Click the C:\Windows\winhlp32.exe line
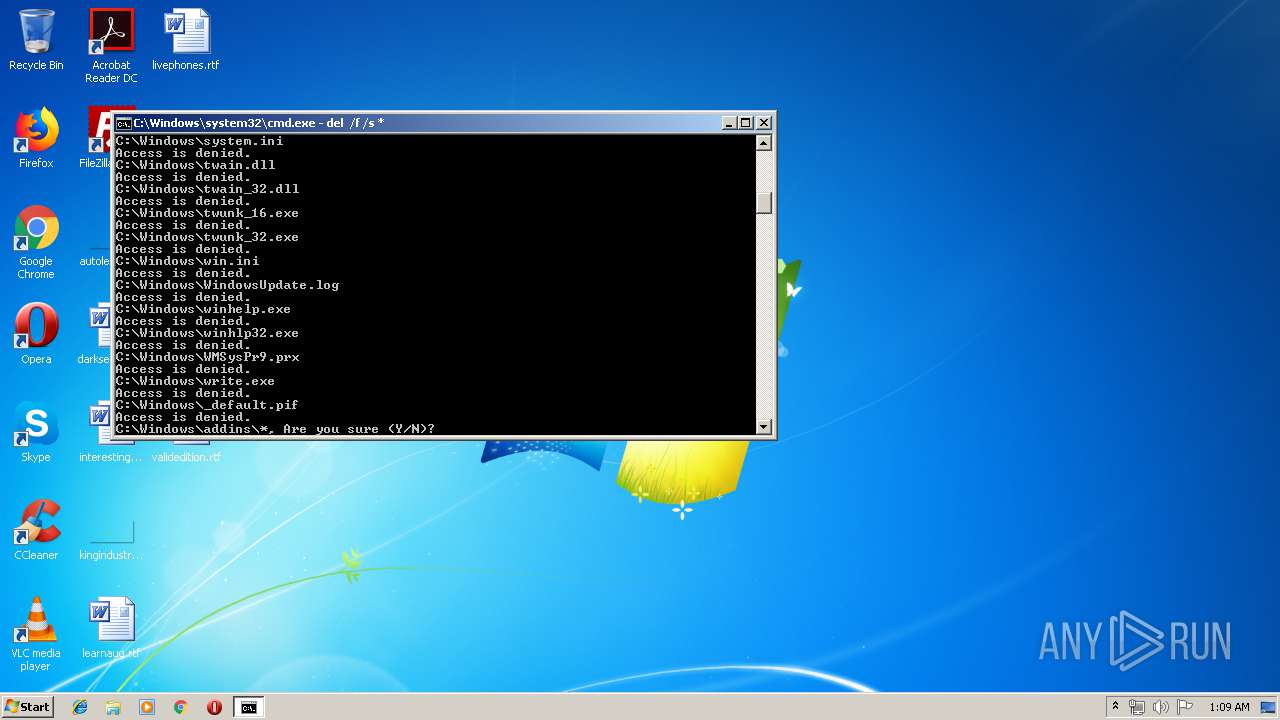The width and height of the screenshot is (1280, 720). pyautogui.click(x=207, y=333)
